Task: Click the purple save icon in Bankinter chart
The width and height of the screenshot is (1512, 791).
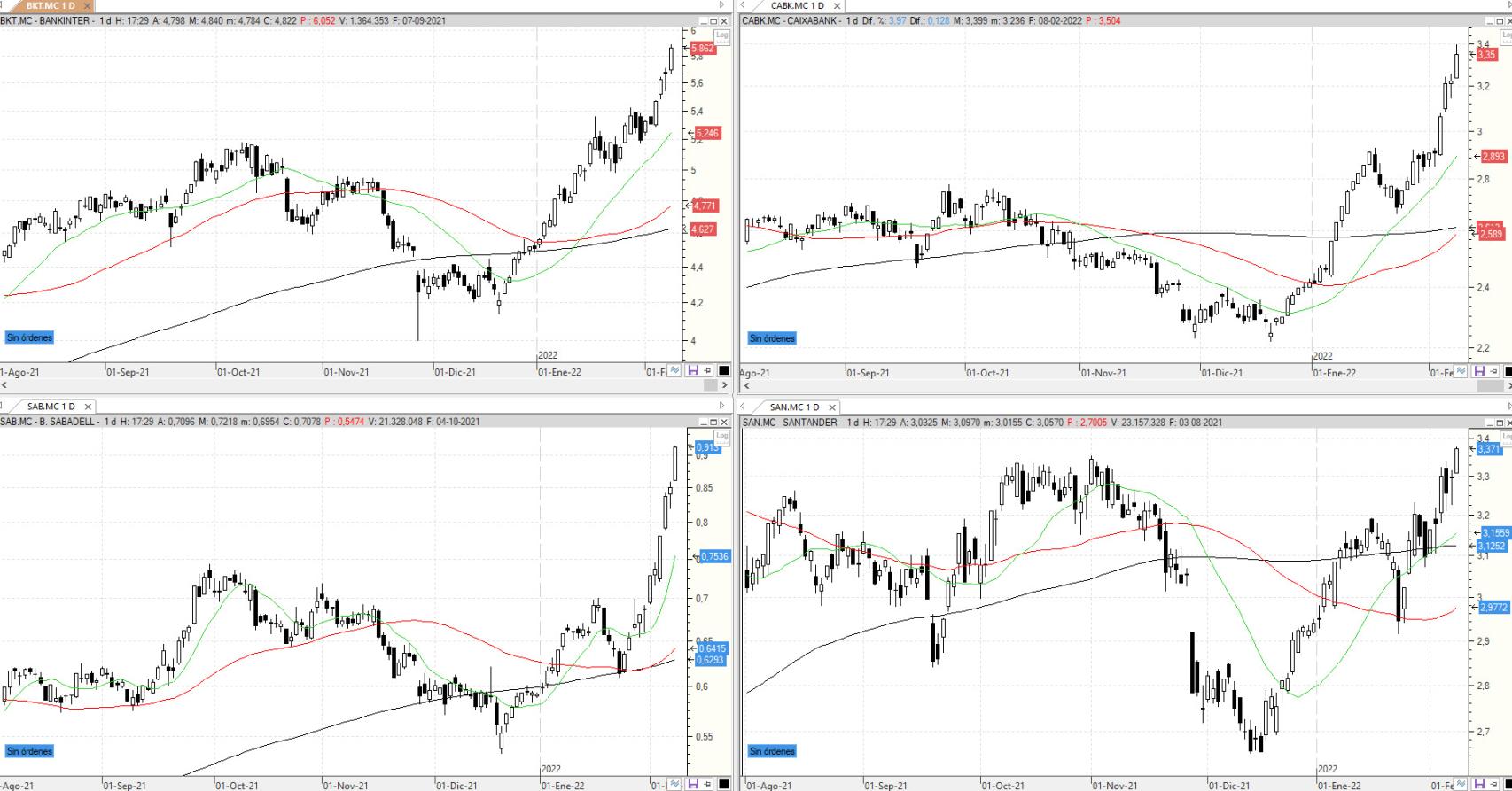Action: (x=692, y=371)
